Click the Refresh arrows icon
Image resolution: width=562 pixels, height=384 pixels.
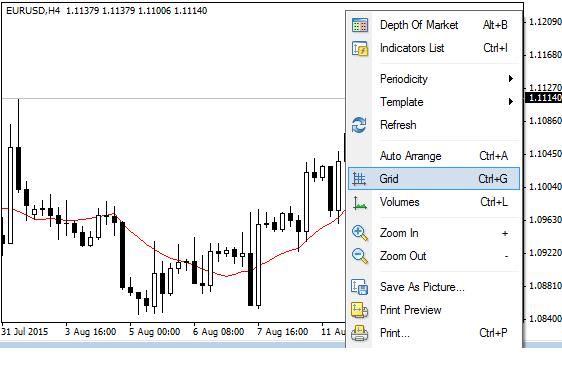point(359,125)
